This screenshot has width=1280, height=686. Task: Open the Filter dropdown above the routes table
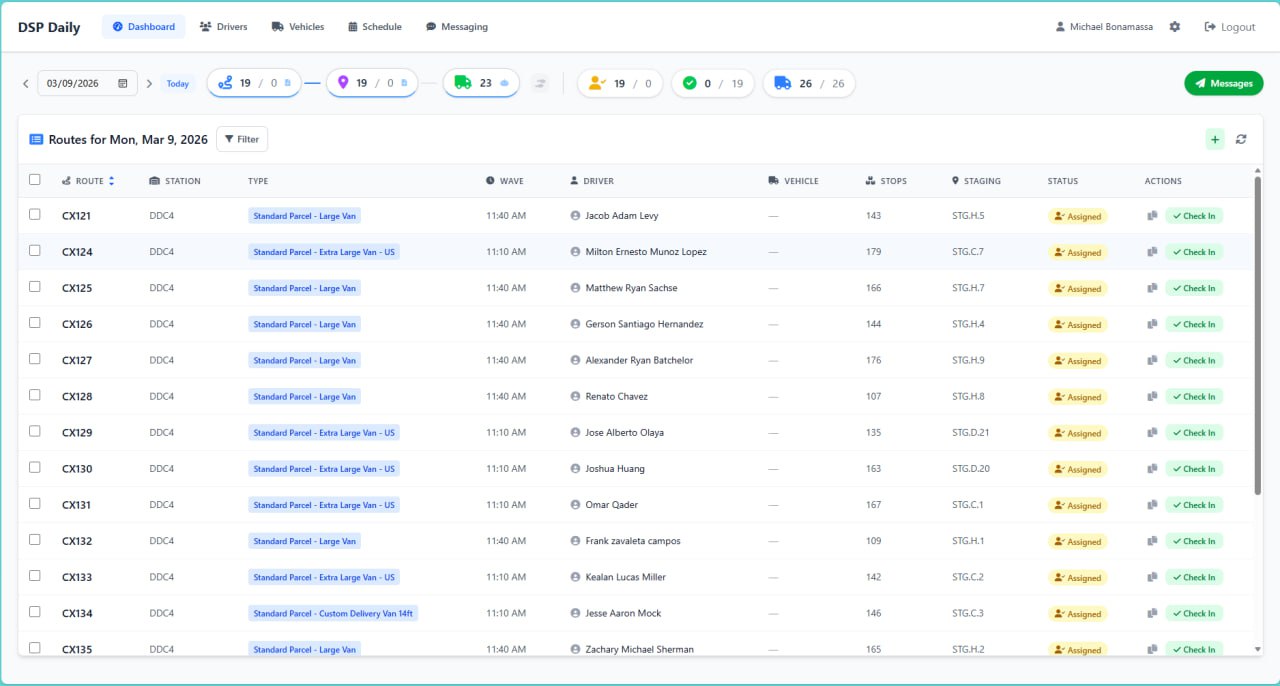click(241, 139)
